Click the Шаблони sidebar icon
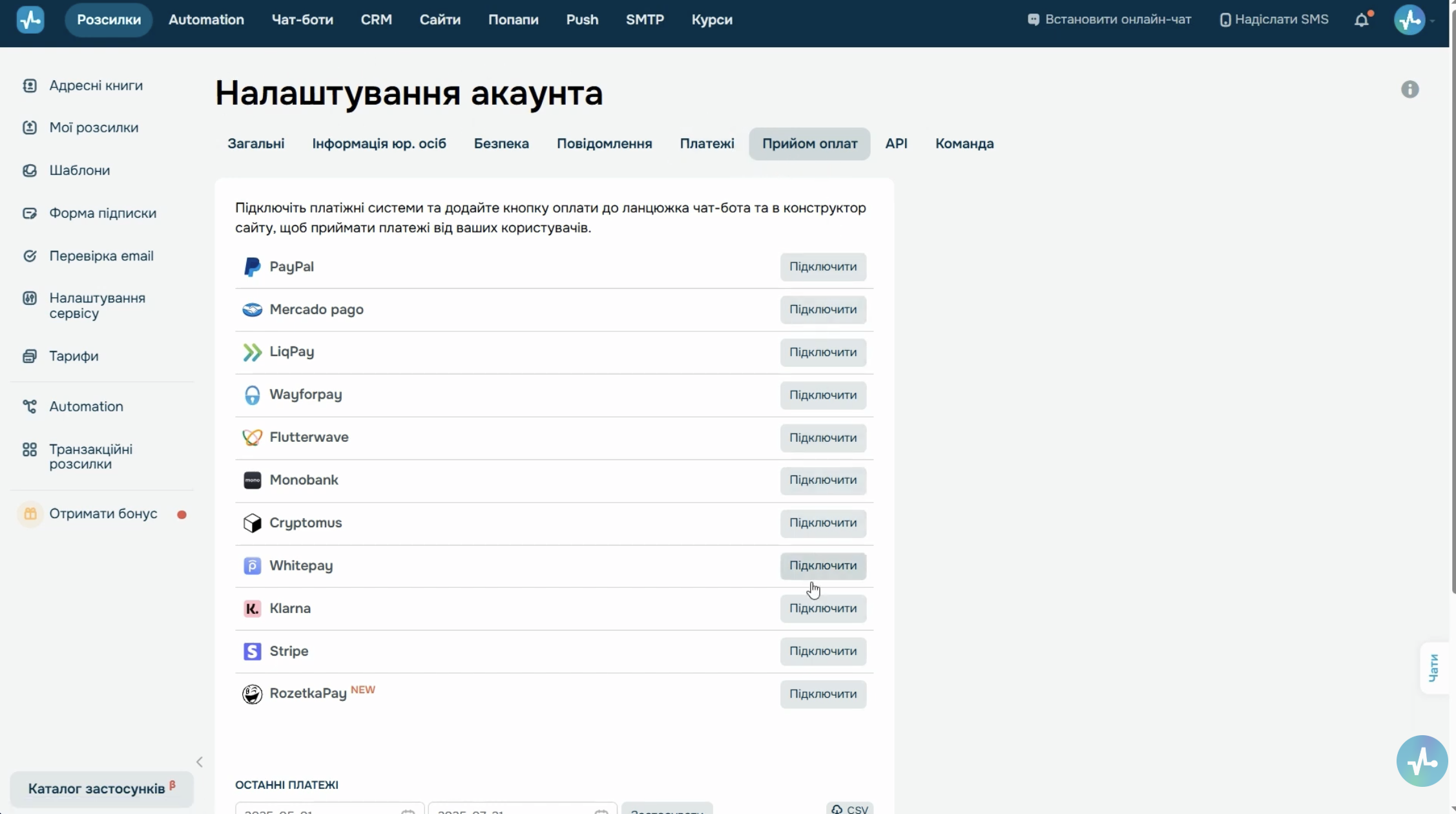This screenshot has width=1456, height=814. pos(30,170)
